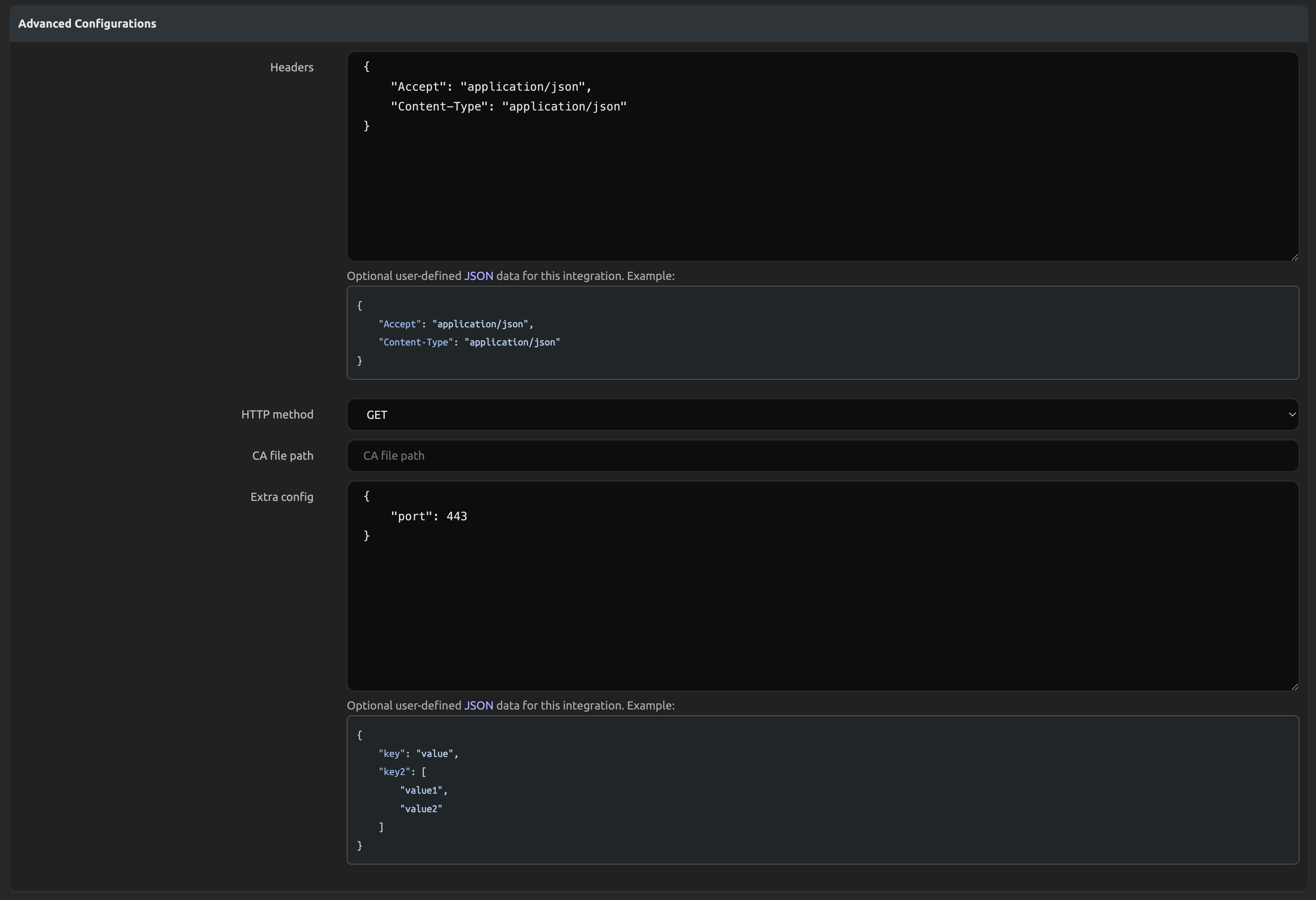Click the HTTP method field label
This screenshot has width=1316, height=900.
click(277, 415)
